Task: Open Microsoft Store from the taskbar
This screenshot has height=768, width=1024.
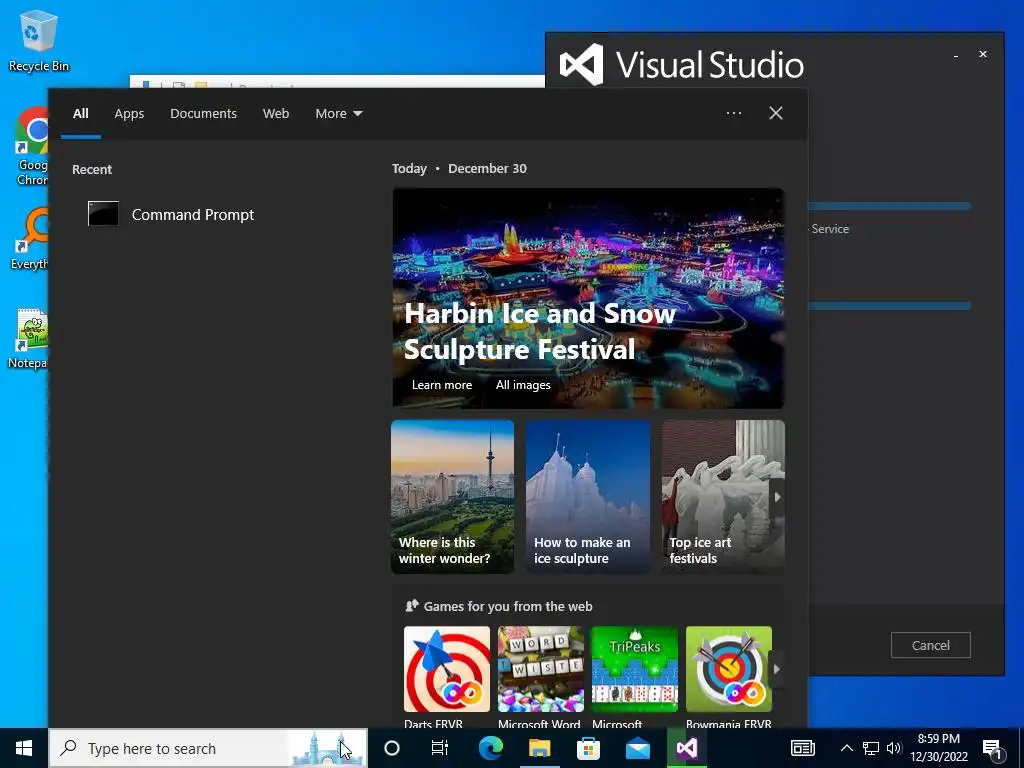Action: (588, 748)
